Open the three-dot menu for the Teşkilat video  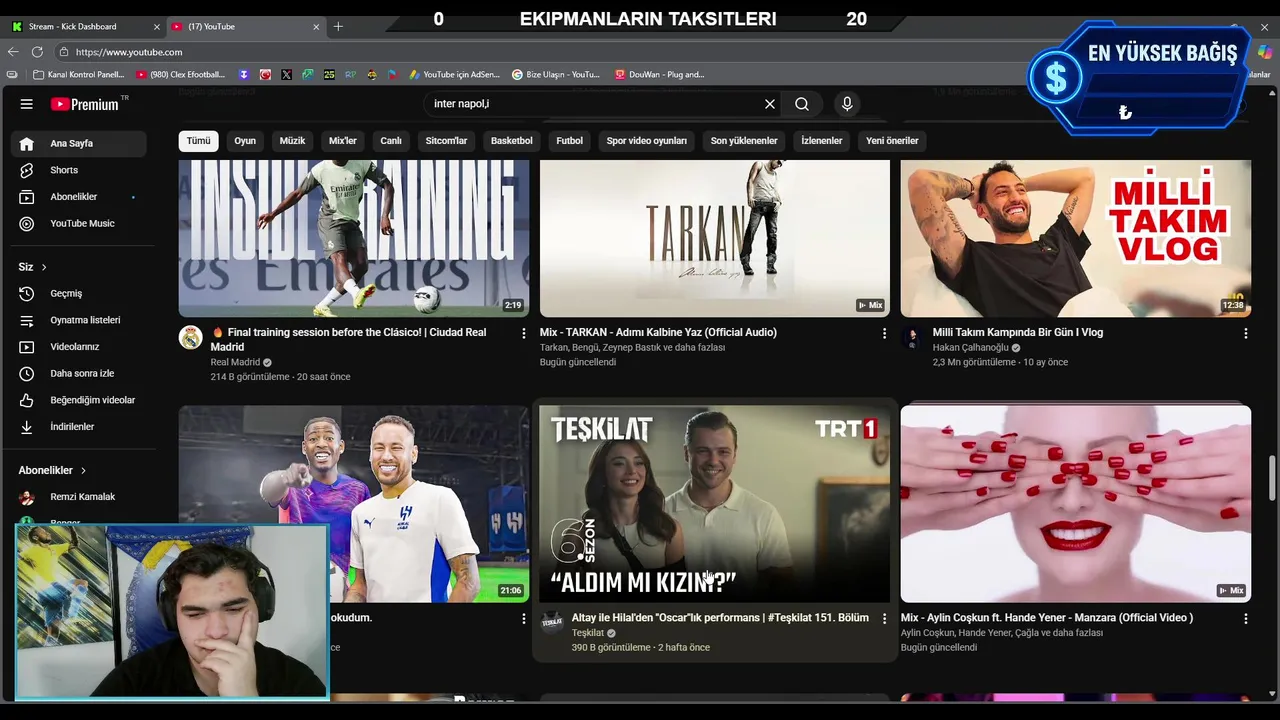click(884, 619)
